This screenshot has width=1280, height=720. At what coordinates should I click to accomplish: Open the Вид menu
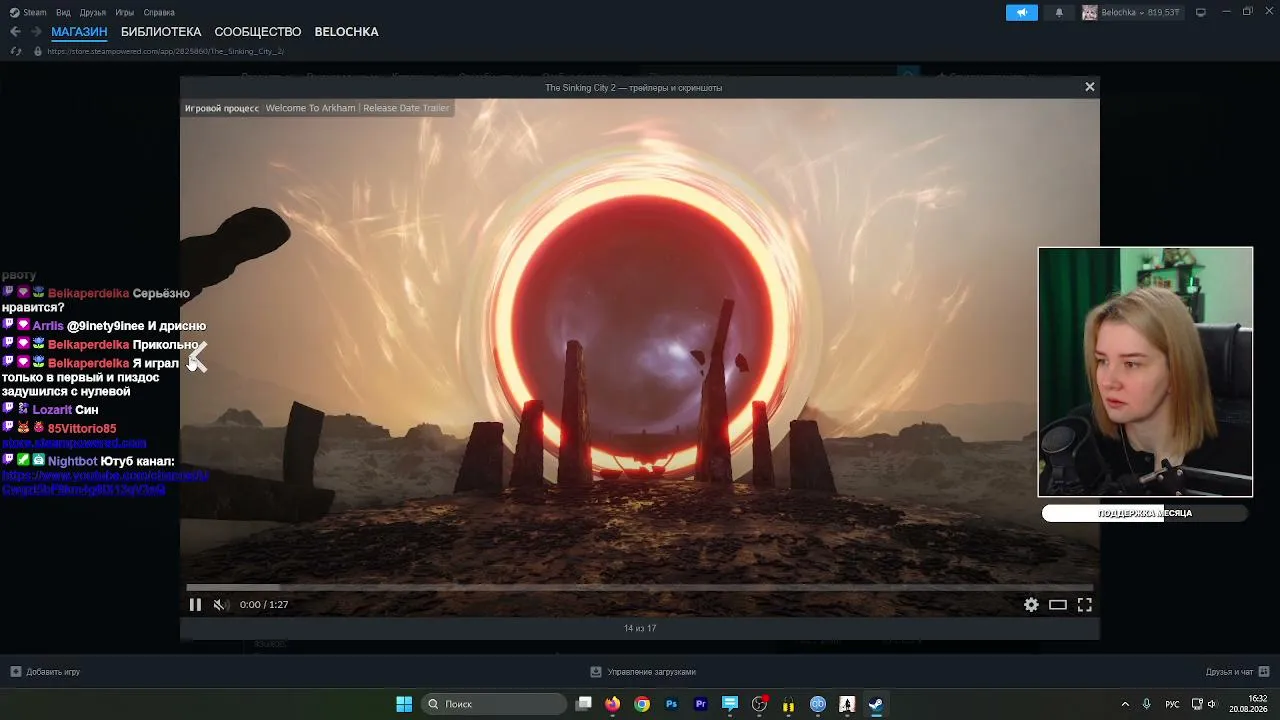point(63,12)
